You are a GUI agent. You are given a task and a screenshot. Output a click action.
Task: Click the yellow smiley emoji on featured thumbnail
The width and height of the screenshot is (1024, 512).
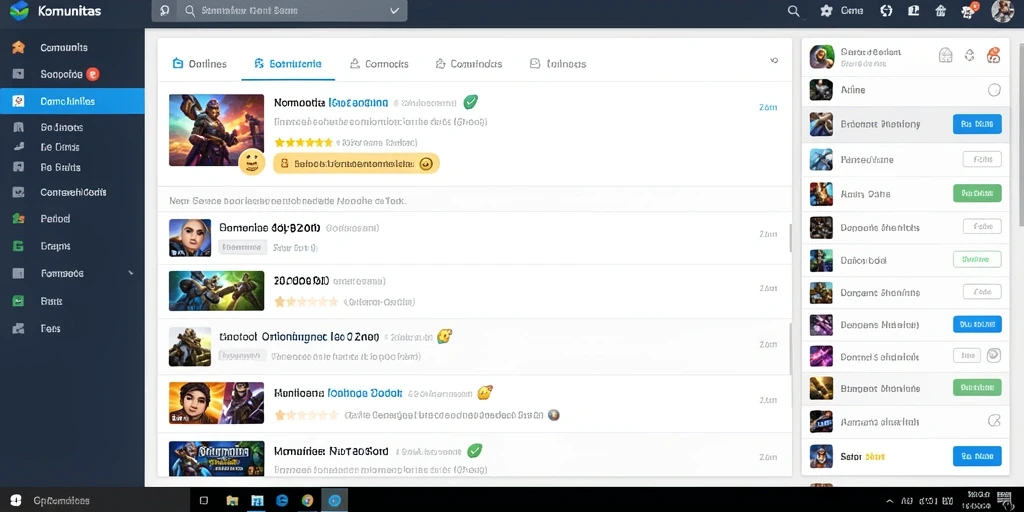click(251, 161)
